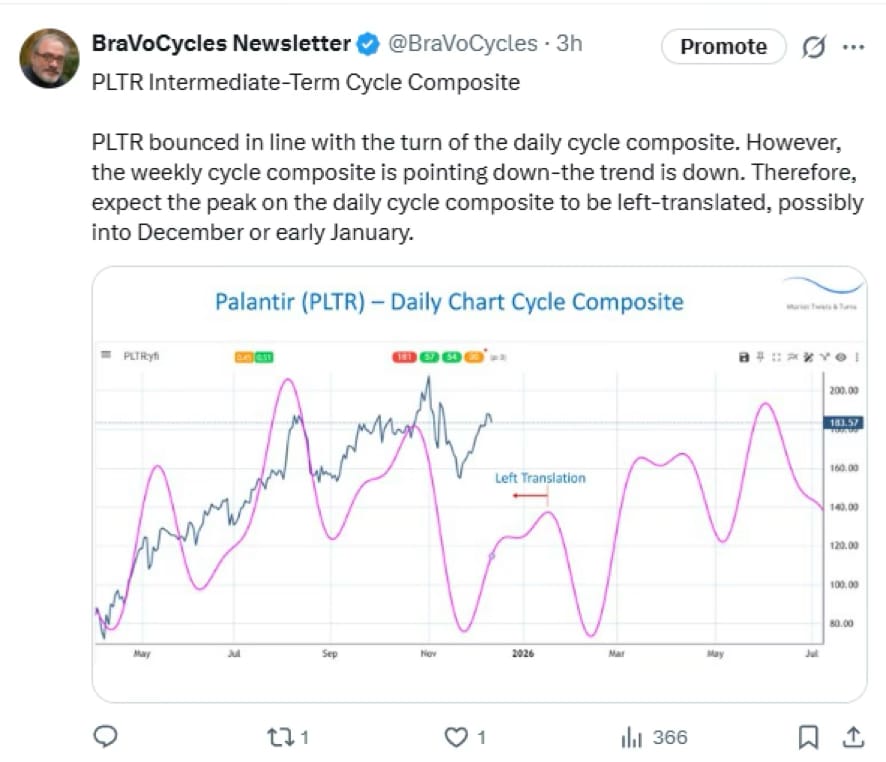Open the BraVoCycles Newsletter display name
886x762 pixels.
(221, 43)
